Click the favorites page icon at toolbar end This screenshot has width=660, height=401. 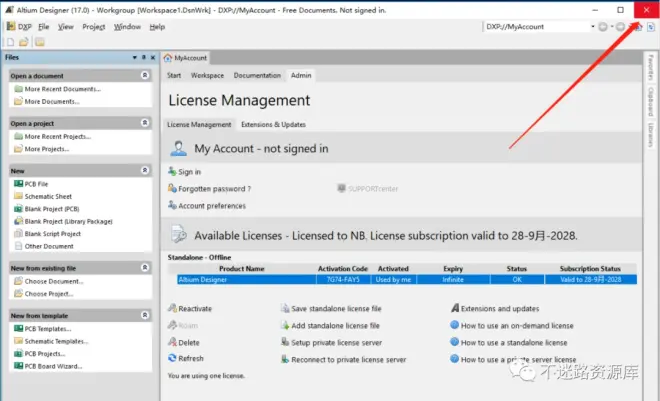coord(651,27)
